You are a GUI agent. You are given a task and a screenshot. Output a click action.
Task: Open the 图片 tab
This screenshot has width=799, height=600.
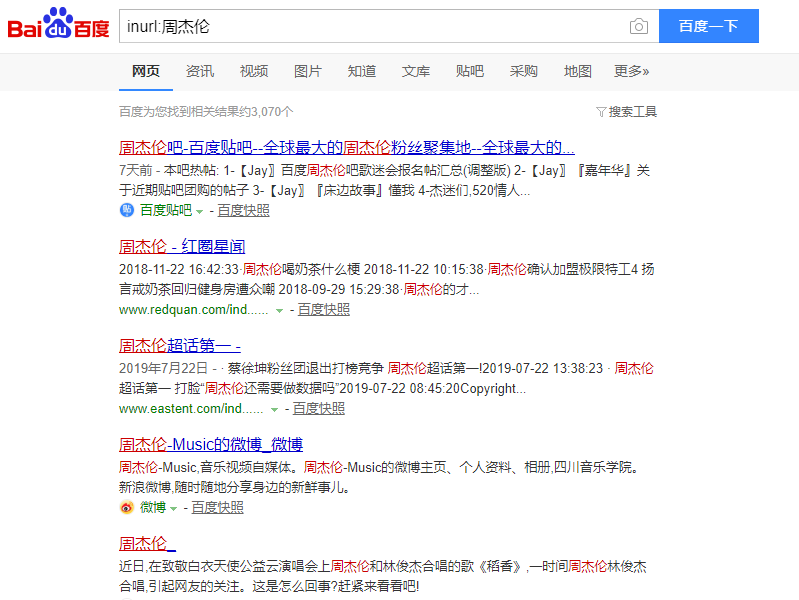pyautogui.click(x=308, y=71)
